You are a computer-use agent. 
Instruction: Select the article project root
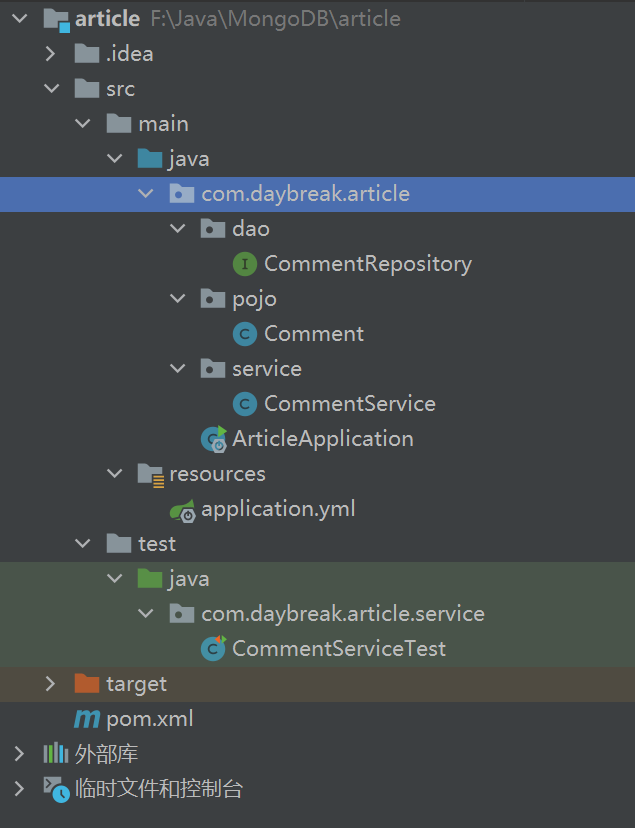[107, 19]
